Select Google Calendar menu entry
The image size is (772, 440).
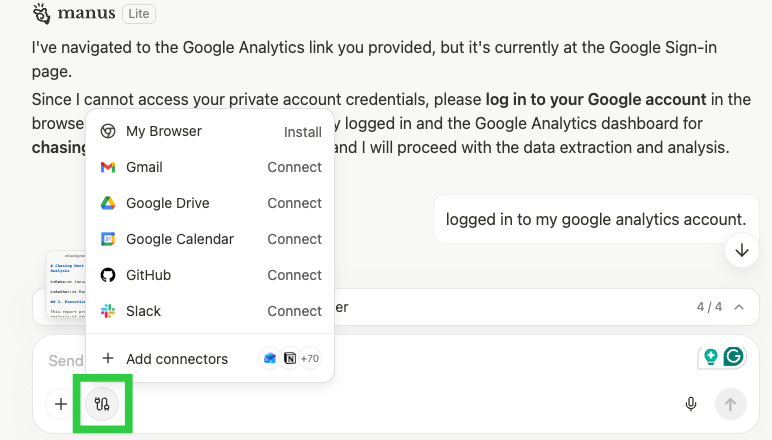[179, 239]
